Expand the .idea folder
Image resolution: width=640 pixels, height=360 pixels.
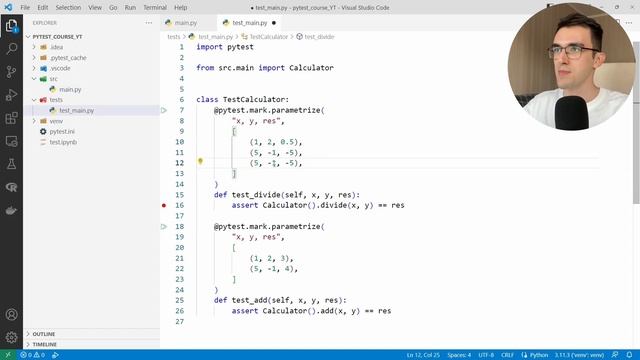pos(56,47)
